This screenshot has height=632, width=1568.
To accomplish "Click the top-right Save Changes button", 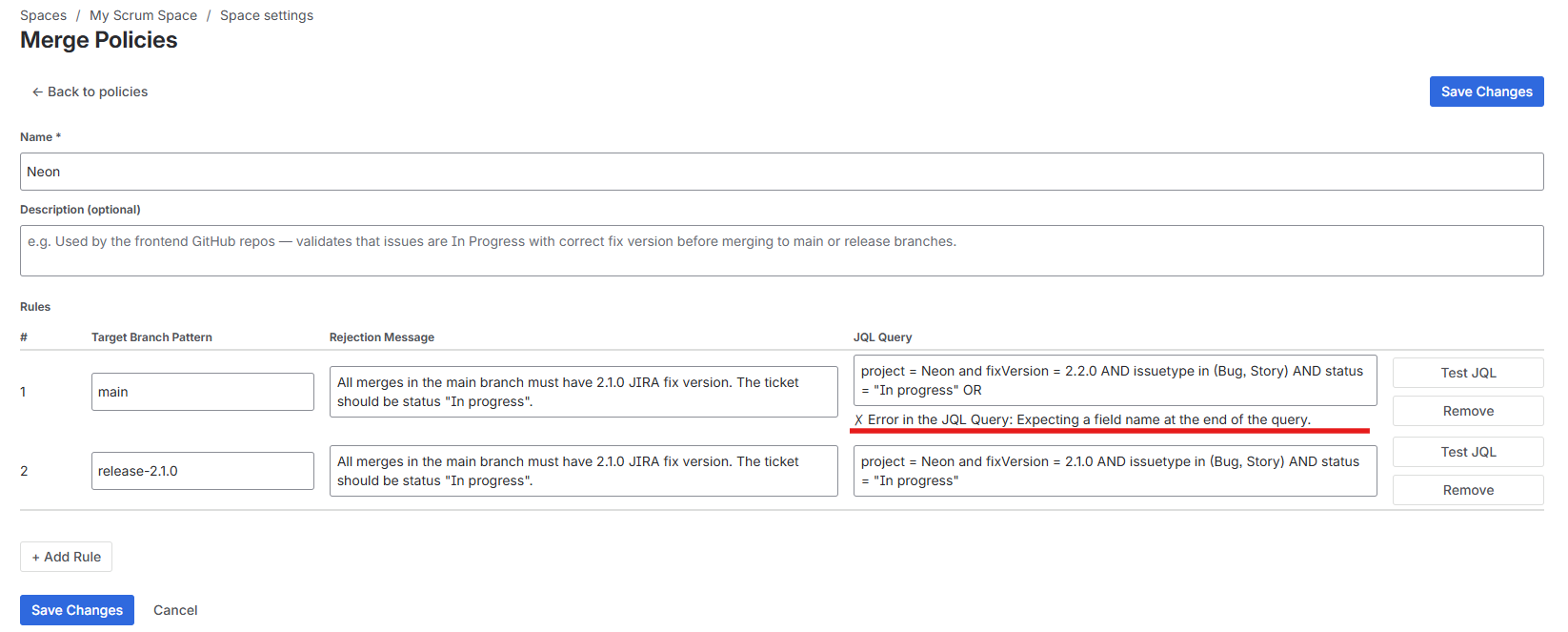I will (x=1486, y=92).
